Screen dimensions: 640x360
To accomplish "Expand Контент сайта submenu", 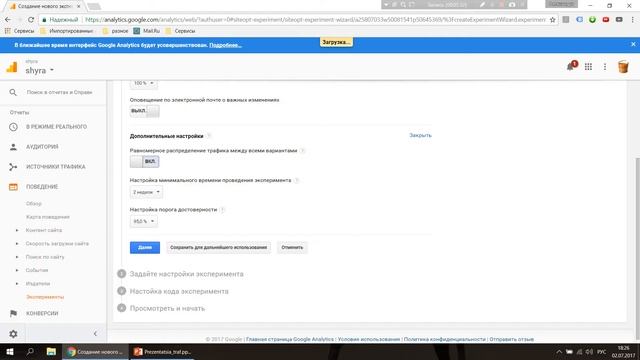I will 17,231.
